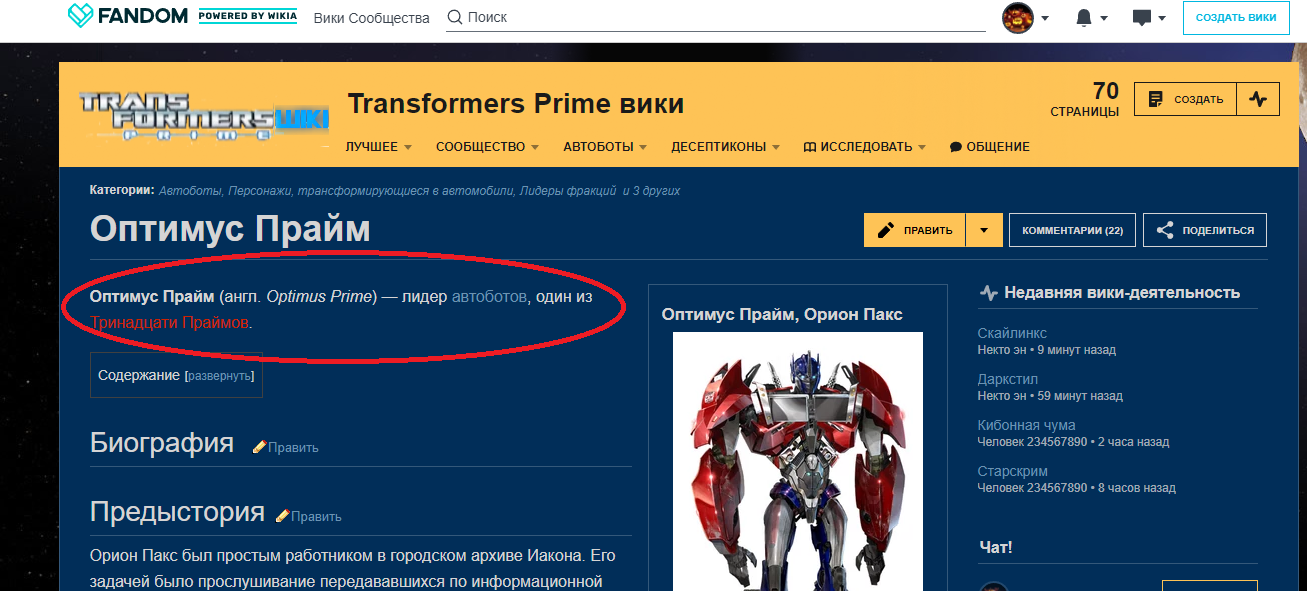Open the Общение navigation item

click(x=989, y=147)
